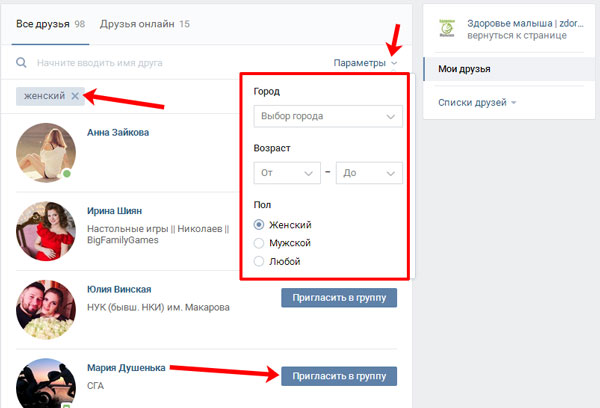Image resolution: width=600 pixels, height=408 pixels.
Task: Click the search magnifier icon
Action: 21,63
